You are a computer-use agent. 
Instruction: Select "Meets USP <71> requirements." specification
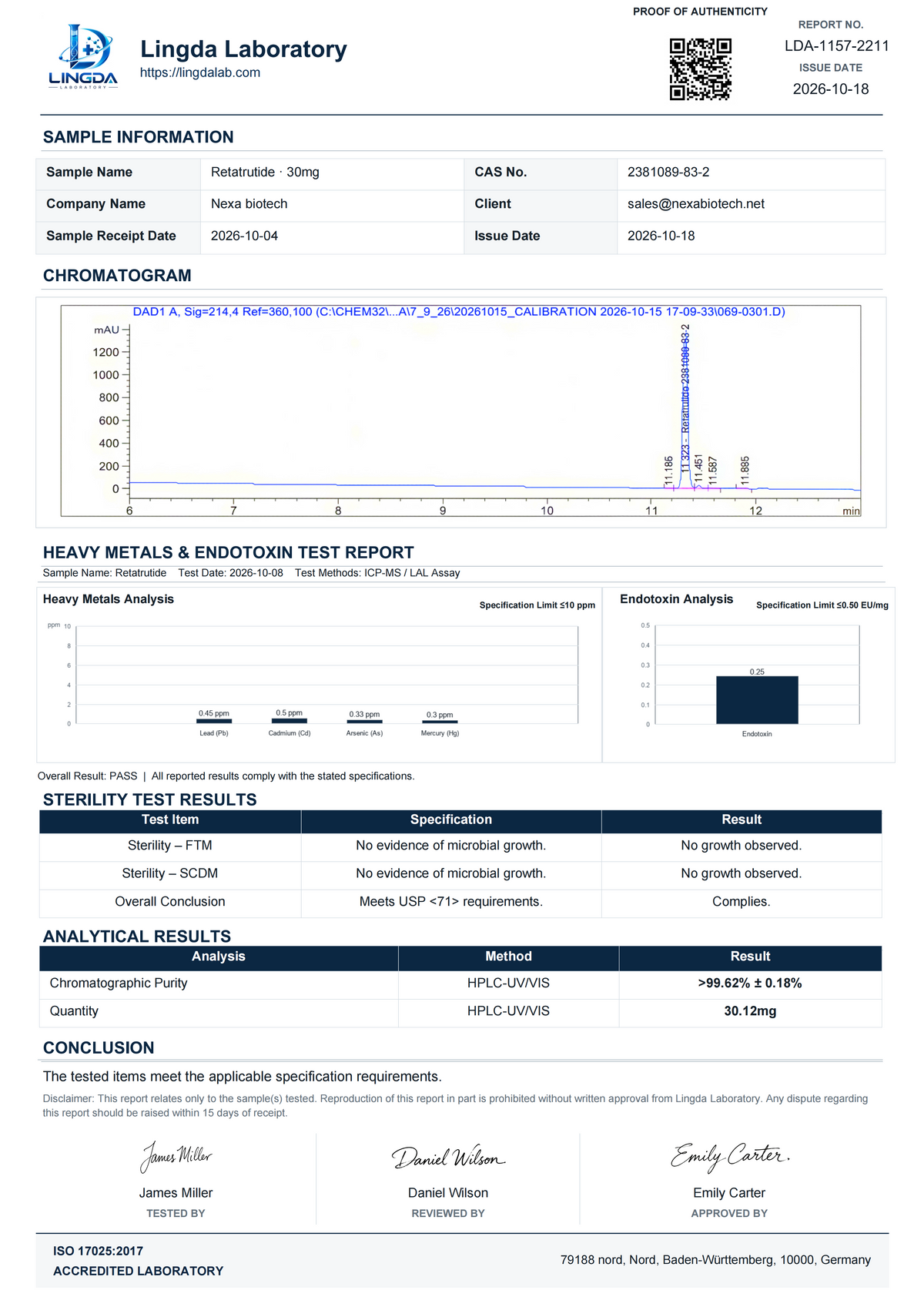click(451, 902)
